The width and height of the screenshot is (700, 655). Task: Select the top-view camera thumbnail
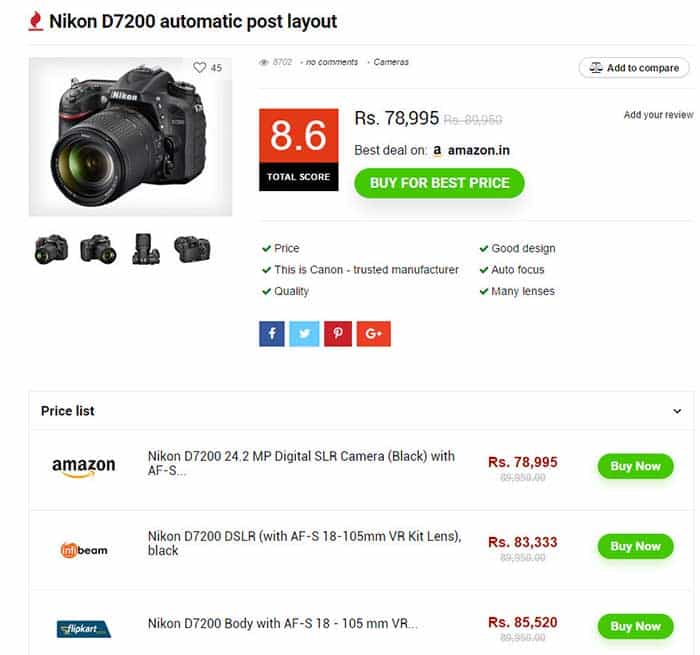point(146,249)
